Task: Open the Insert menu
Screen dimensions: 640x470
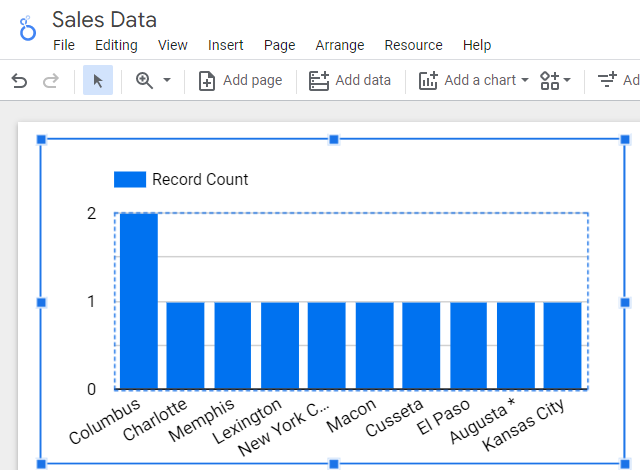Action: (x=225, y=45)
